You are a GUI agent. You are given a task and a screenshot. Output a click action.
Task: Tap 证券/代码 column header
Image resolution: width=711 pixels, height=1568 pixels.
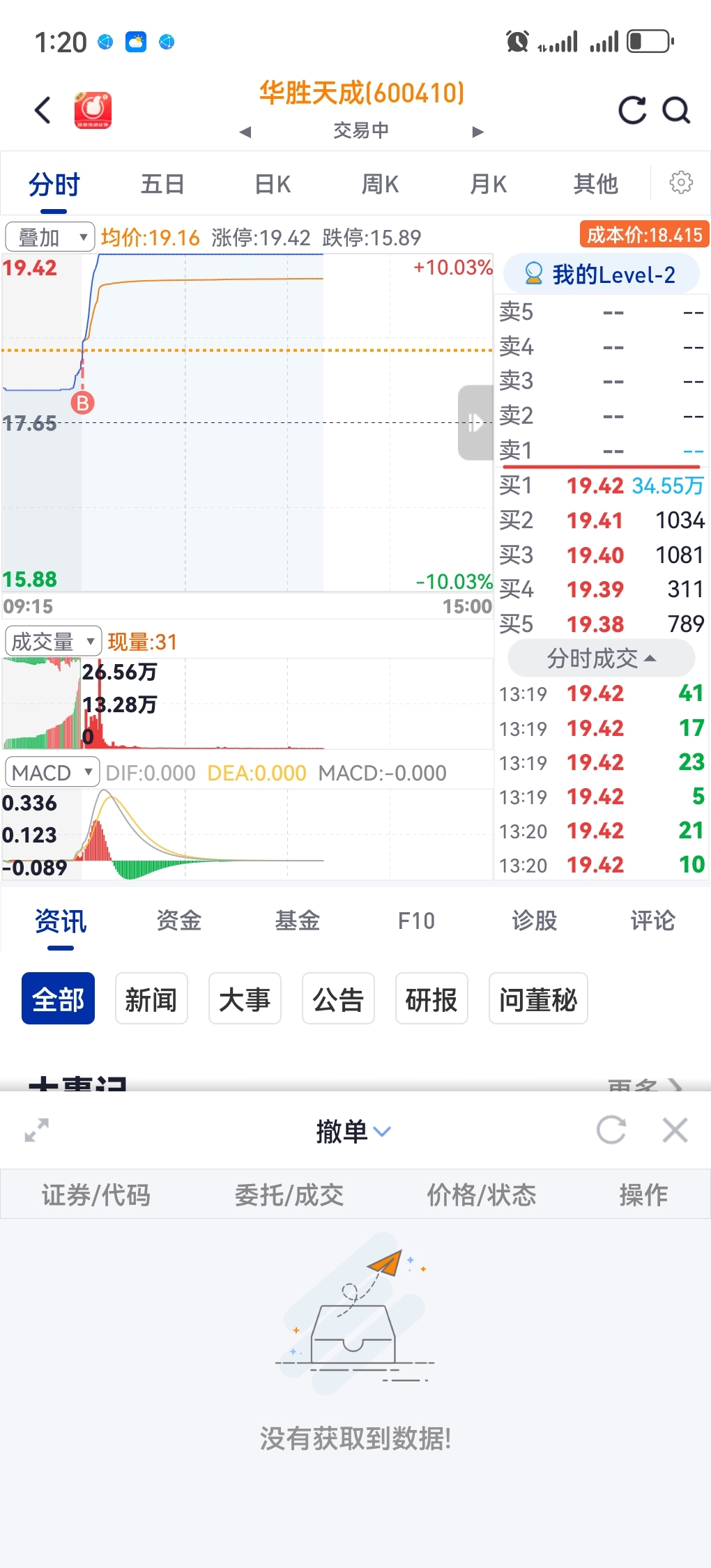click(95, 1194)
